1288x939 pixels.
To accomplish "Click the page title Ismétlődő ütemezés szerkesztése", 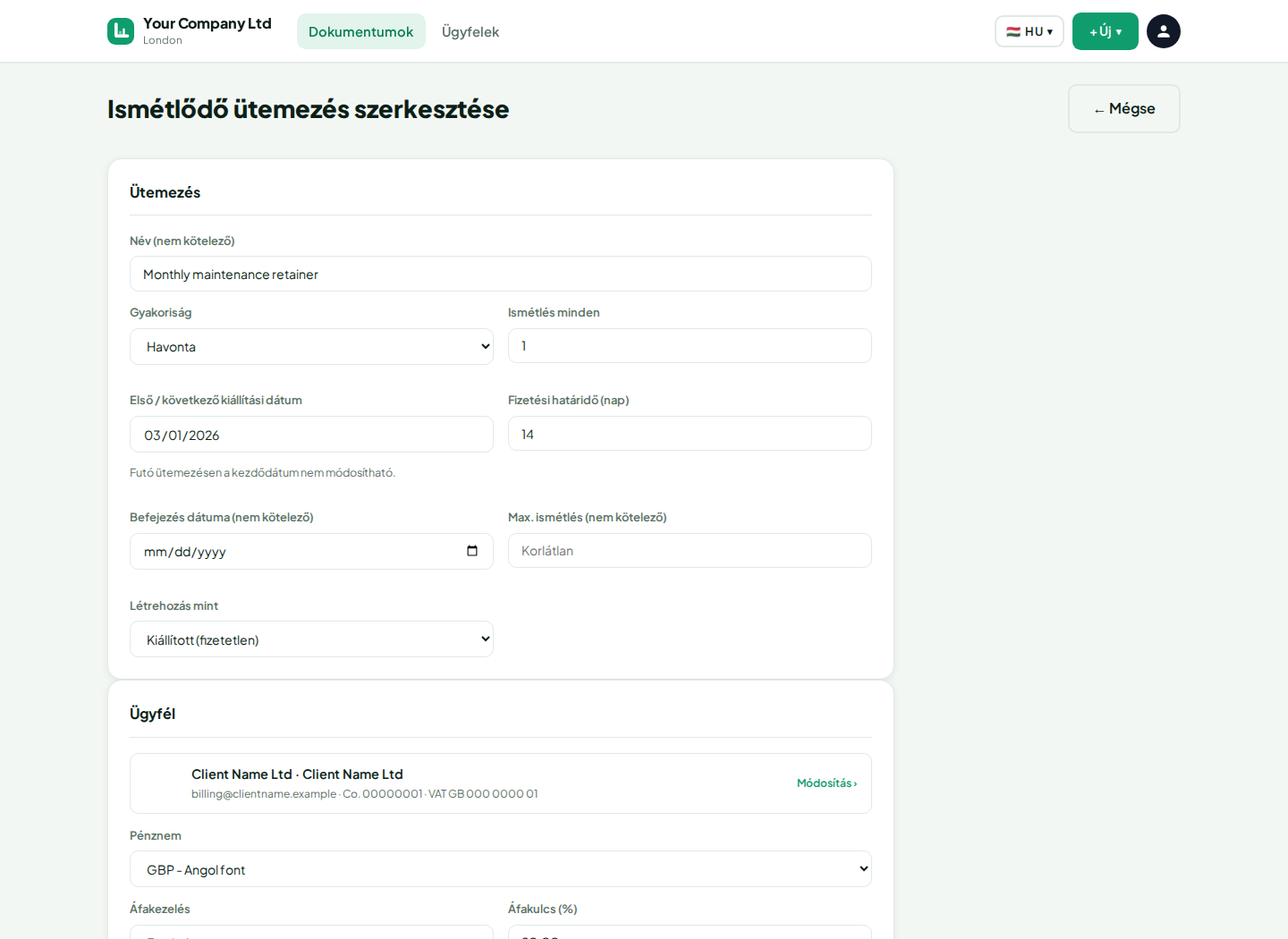I will point(309,109).
